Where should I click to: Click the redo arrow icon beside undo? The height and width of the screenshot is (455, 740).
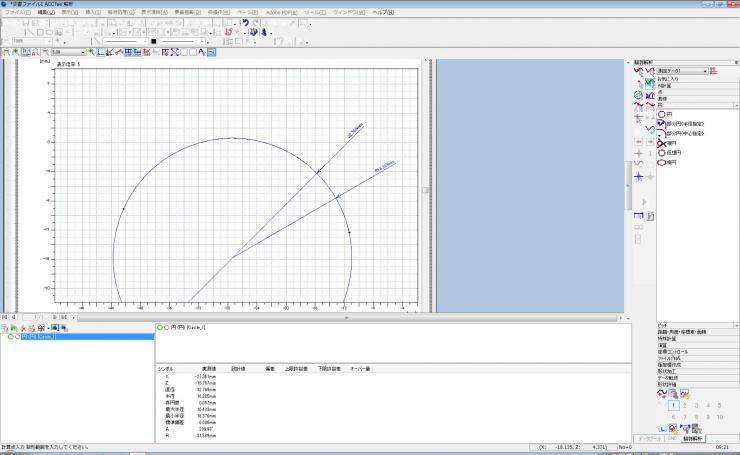[255, 23]
